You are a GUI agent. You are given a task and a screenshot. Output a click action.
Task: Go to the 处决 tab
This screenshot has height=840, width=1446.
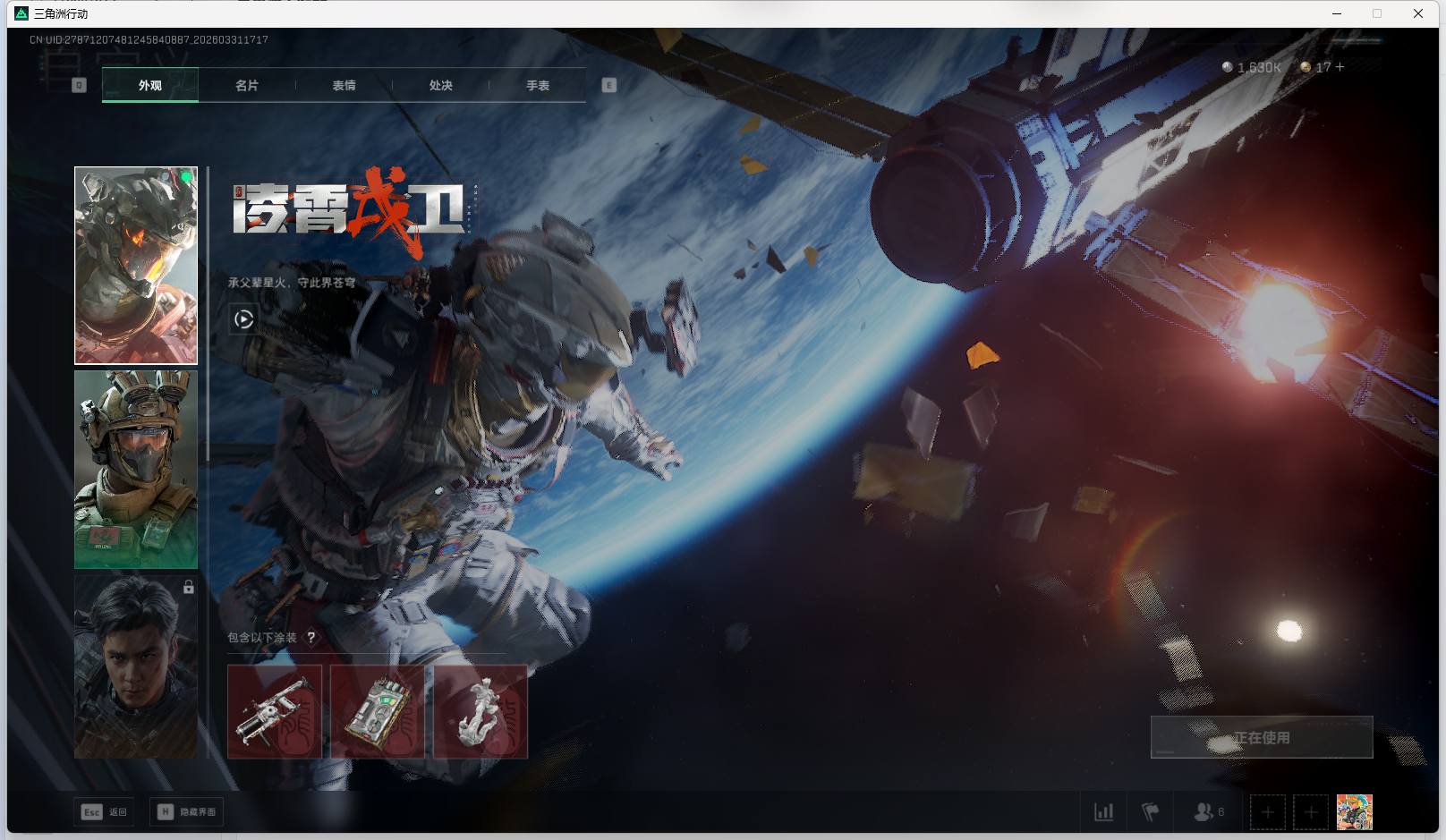coord(440,85)
